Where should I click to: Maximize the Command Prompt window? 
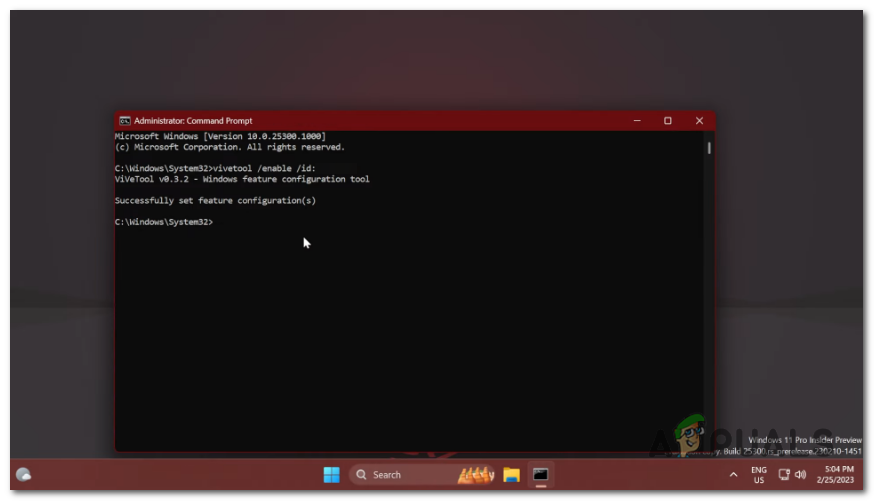[667, 120]
